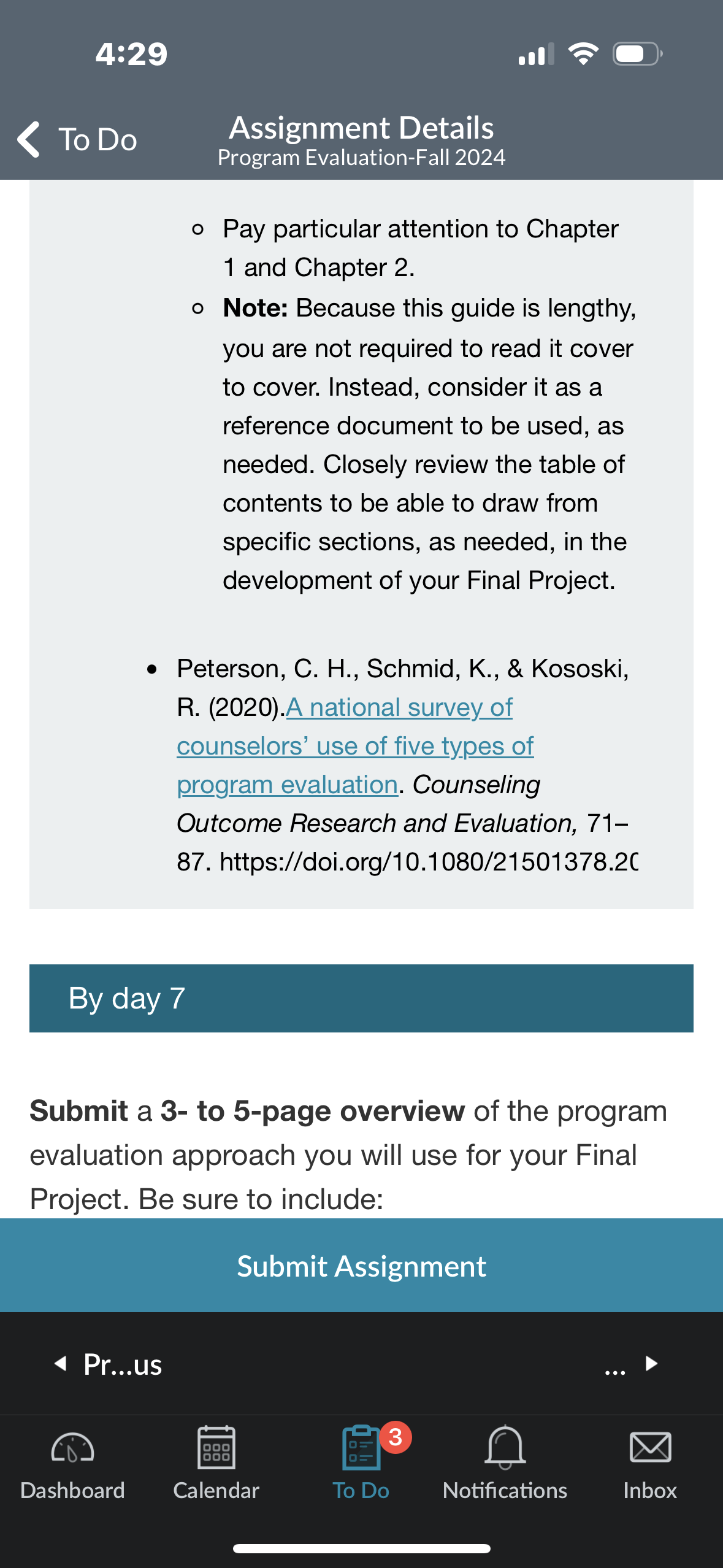
Task: Open the Inbox envelope icon
Action: point(650,1447)
